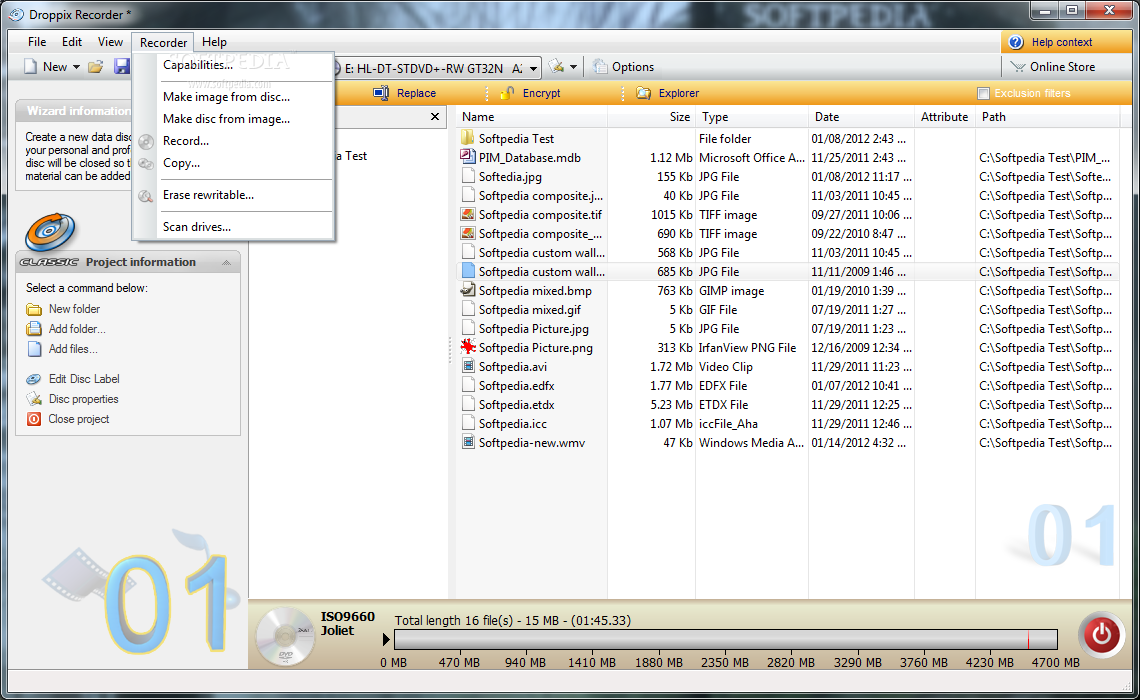The width and height of the screenshot is (1140, 700).
Task: Open the File menu
Action: coord(37,42)
